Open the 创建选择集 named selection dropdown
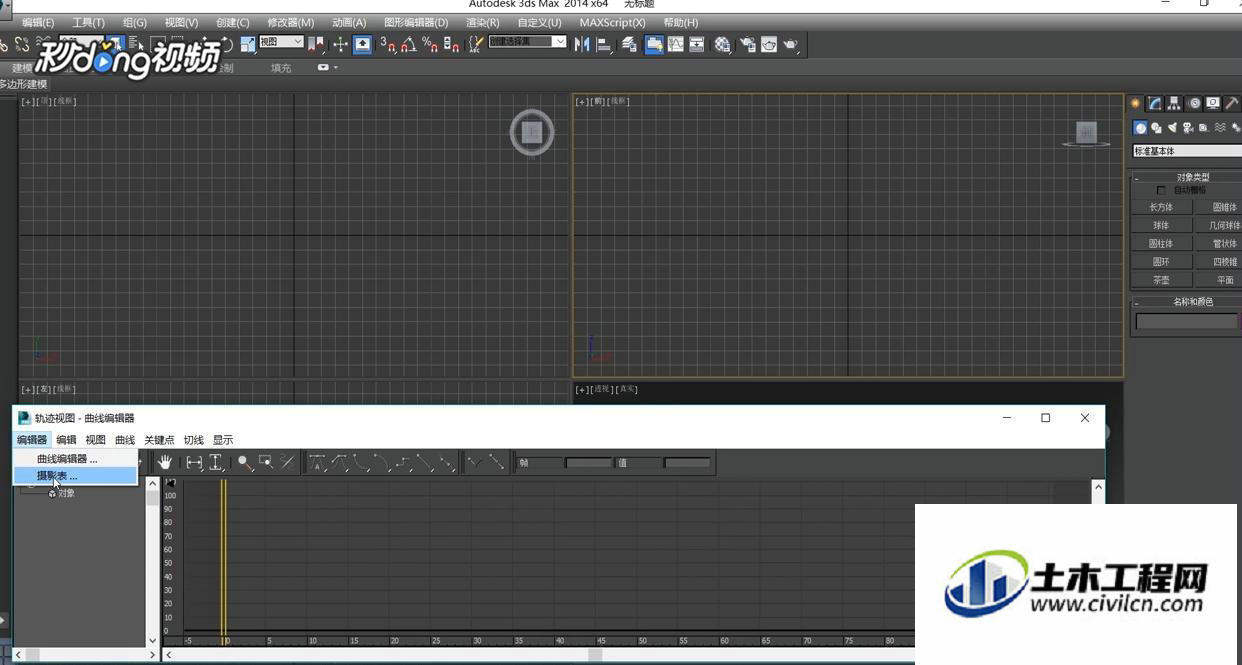The image size is (1242, 665). [x=527, y=42]
